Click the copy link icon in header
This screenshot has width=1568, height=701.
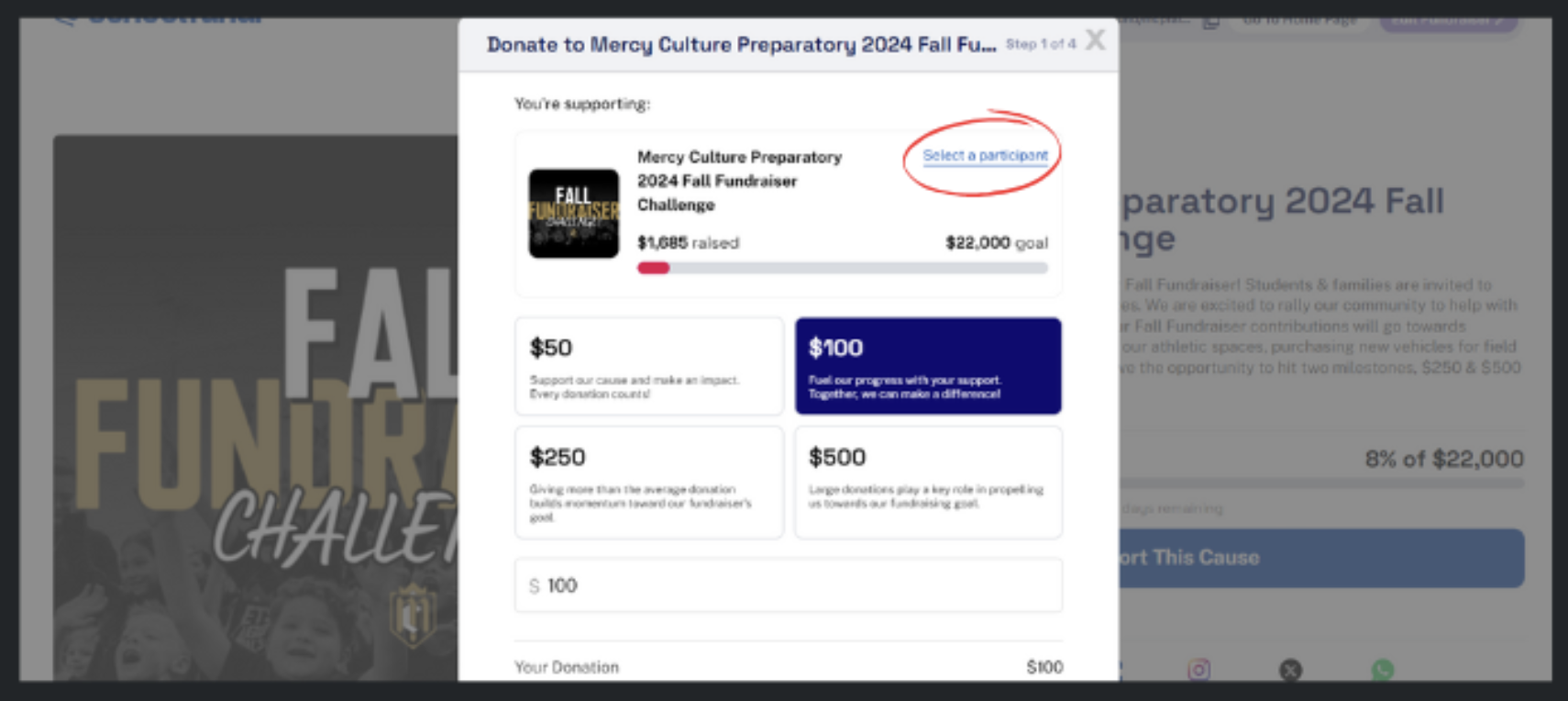coord(1210,21)
